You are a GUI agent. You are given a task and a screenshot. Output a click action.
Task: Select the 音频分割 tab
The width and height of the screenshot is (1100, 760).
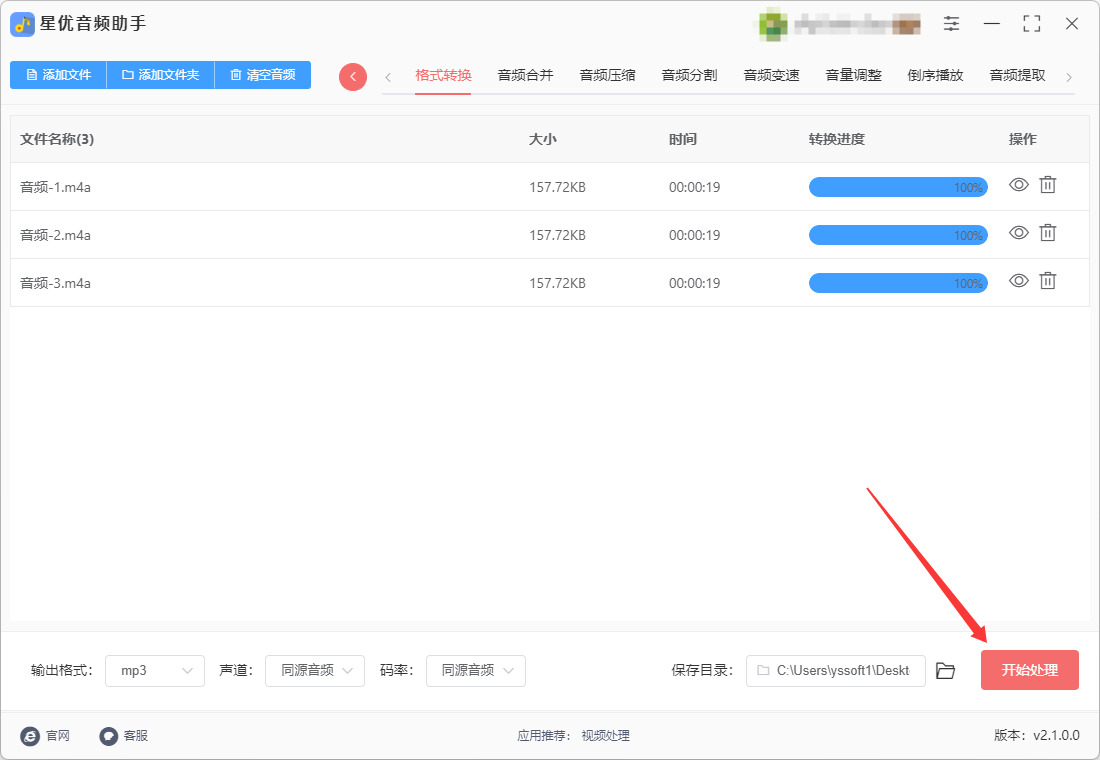click(x=690, y=75)
